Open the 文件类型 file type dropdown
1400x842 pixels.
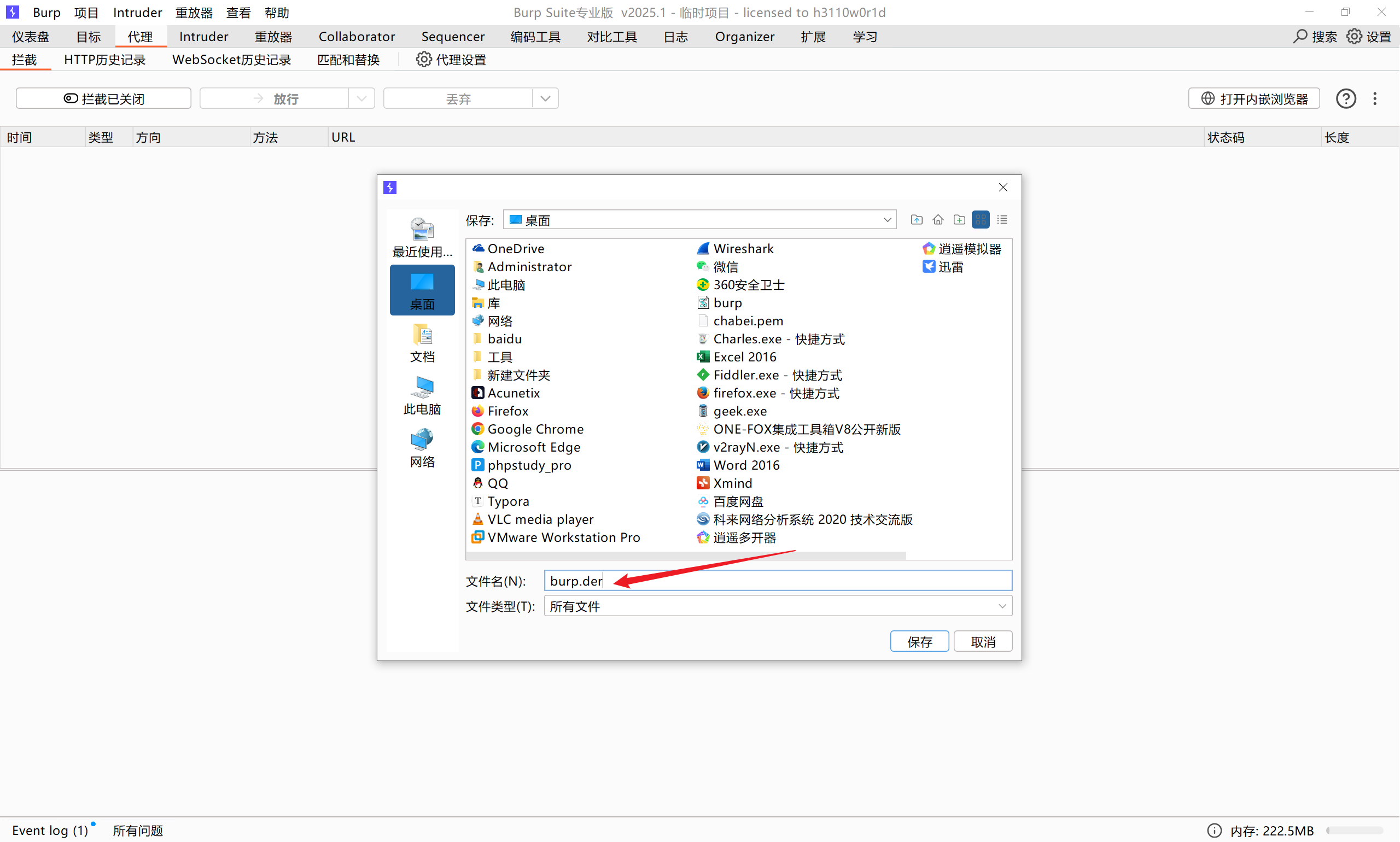tap(1003, 606)
